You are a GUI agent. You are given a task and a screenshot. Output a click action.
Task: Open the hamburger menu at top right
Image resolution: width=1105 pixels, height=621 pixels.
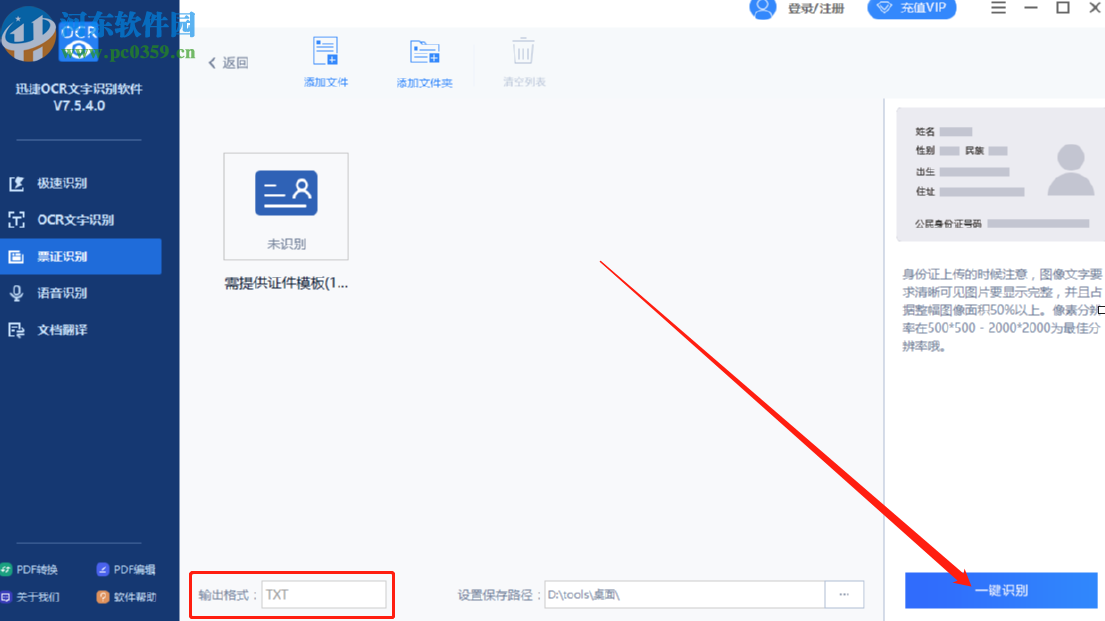click(x=998, y=8)
